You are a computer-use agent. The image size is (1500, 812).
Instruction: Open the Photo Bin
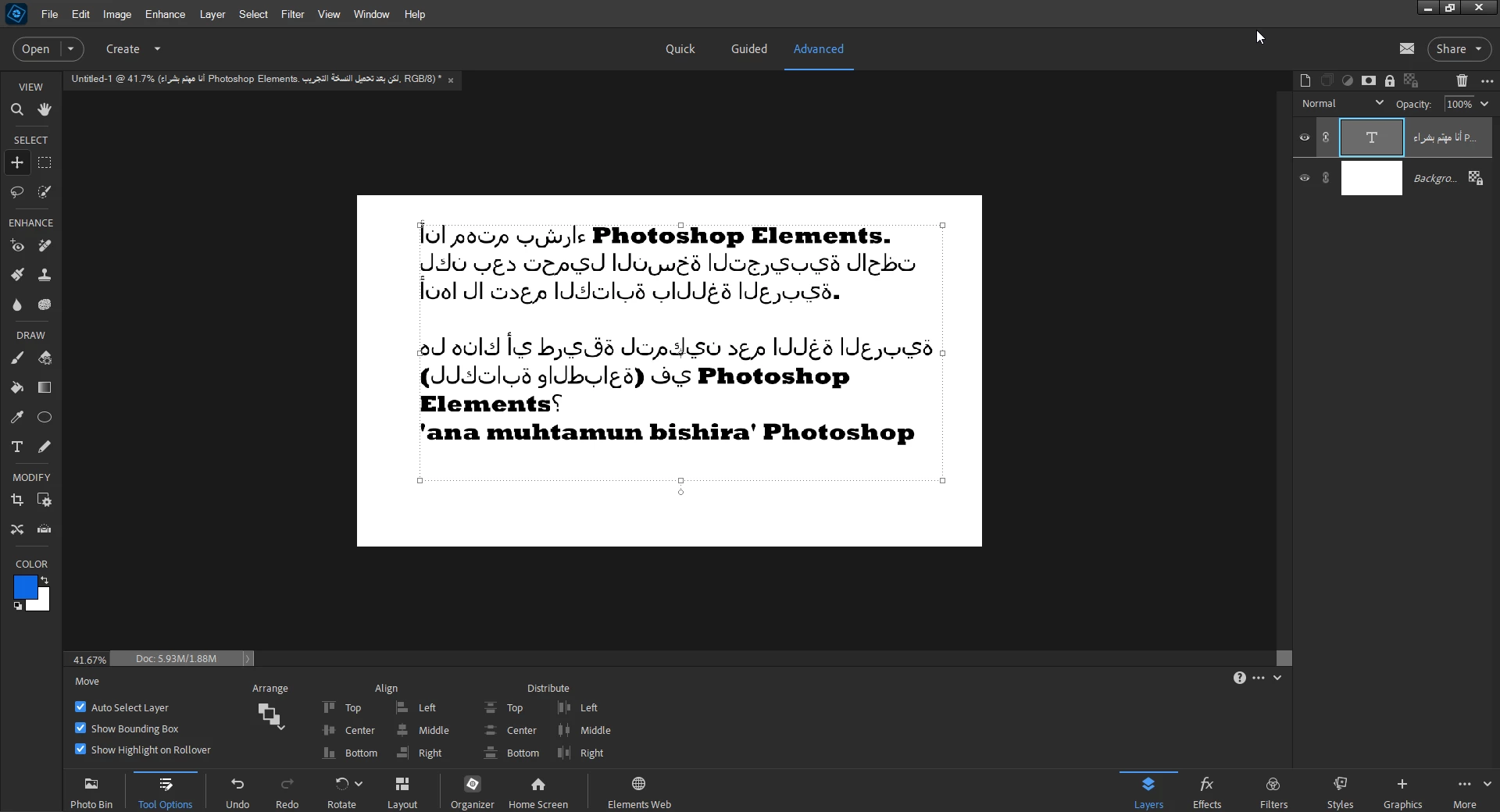coord(91,792)
